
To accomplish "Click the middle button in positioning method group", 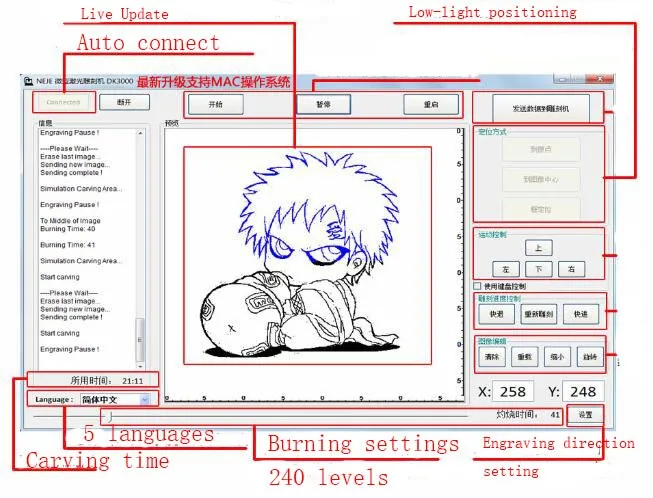I will (541, 179).
